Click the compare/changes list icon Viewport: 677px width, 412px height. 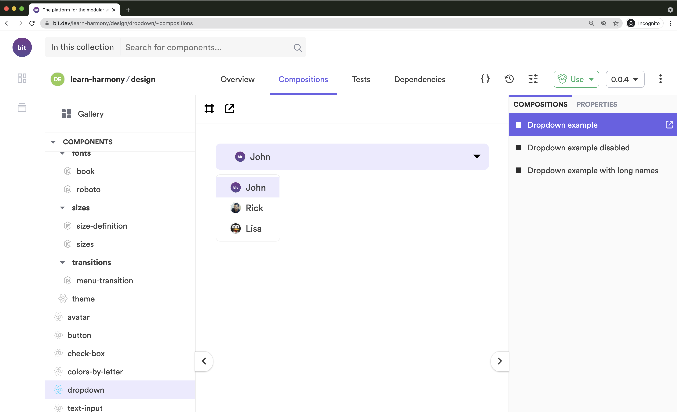click(533, 79)
